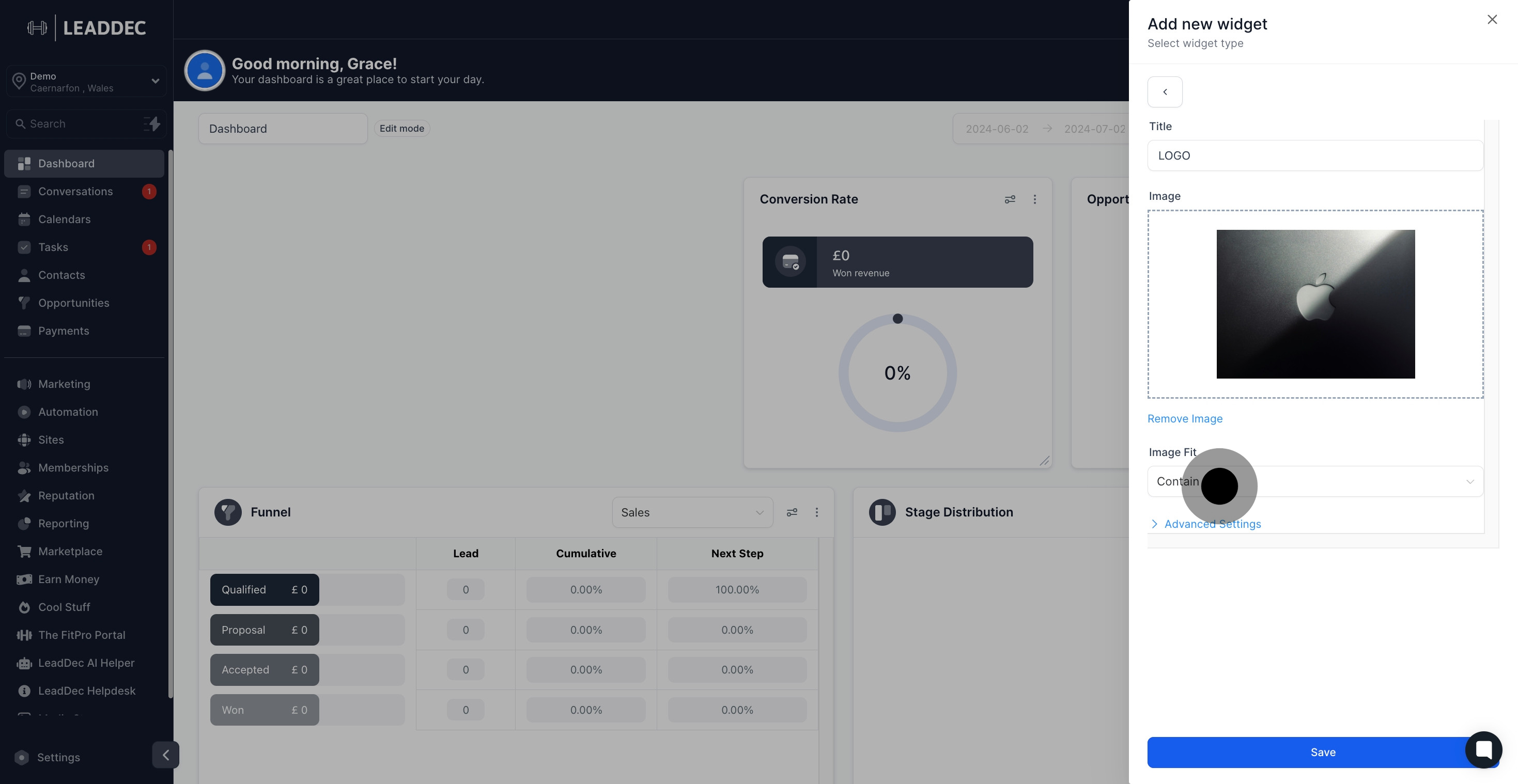Click the Memberships people icon
The width and height of the screenshot is (1518, 784).
pos(24,468)
